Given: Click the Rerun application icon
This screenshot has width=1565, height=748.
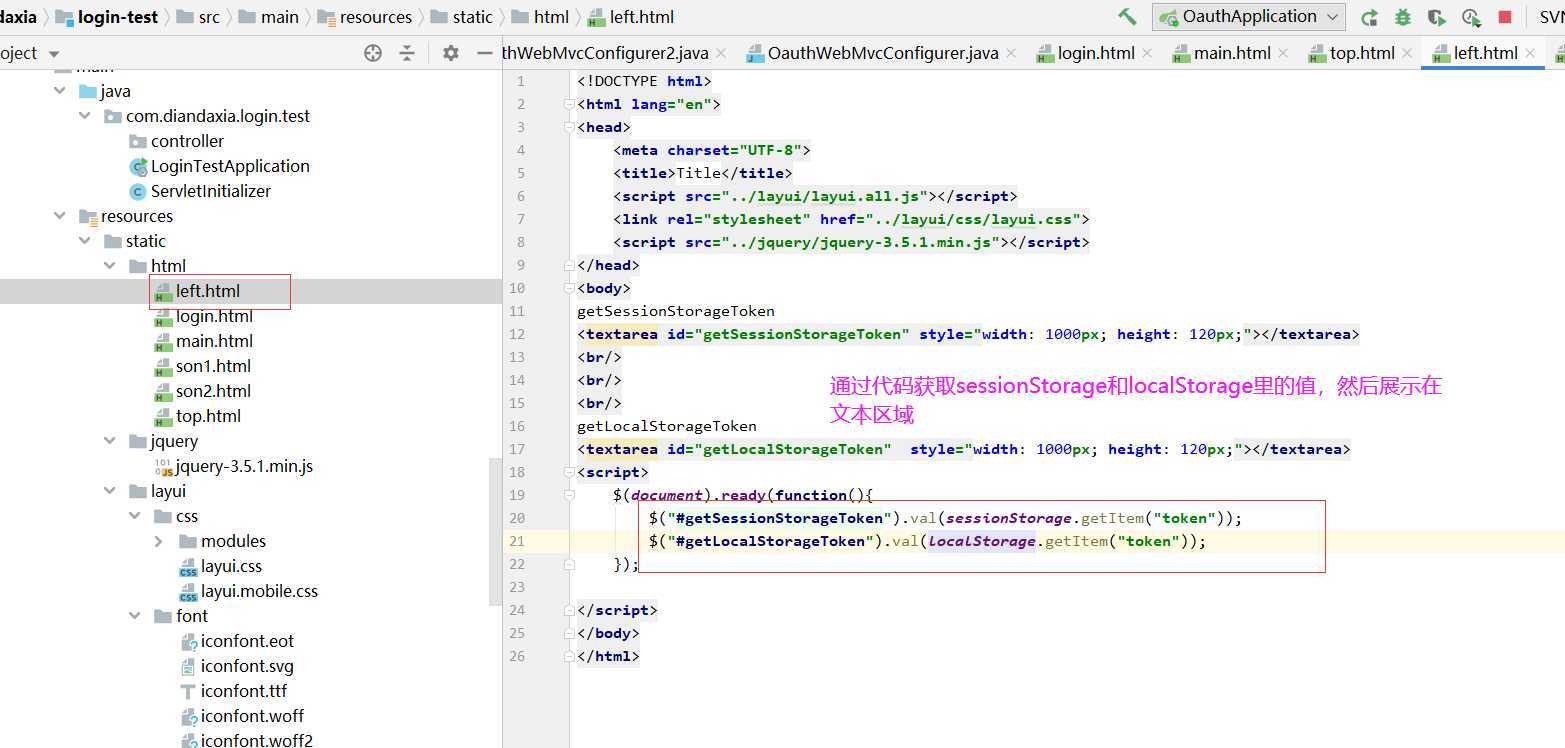Looking at the screenshot, I should 1370,17.
